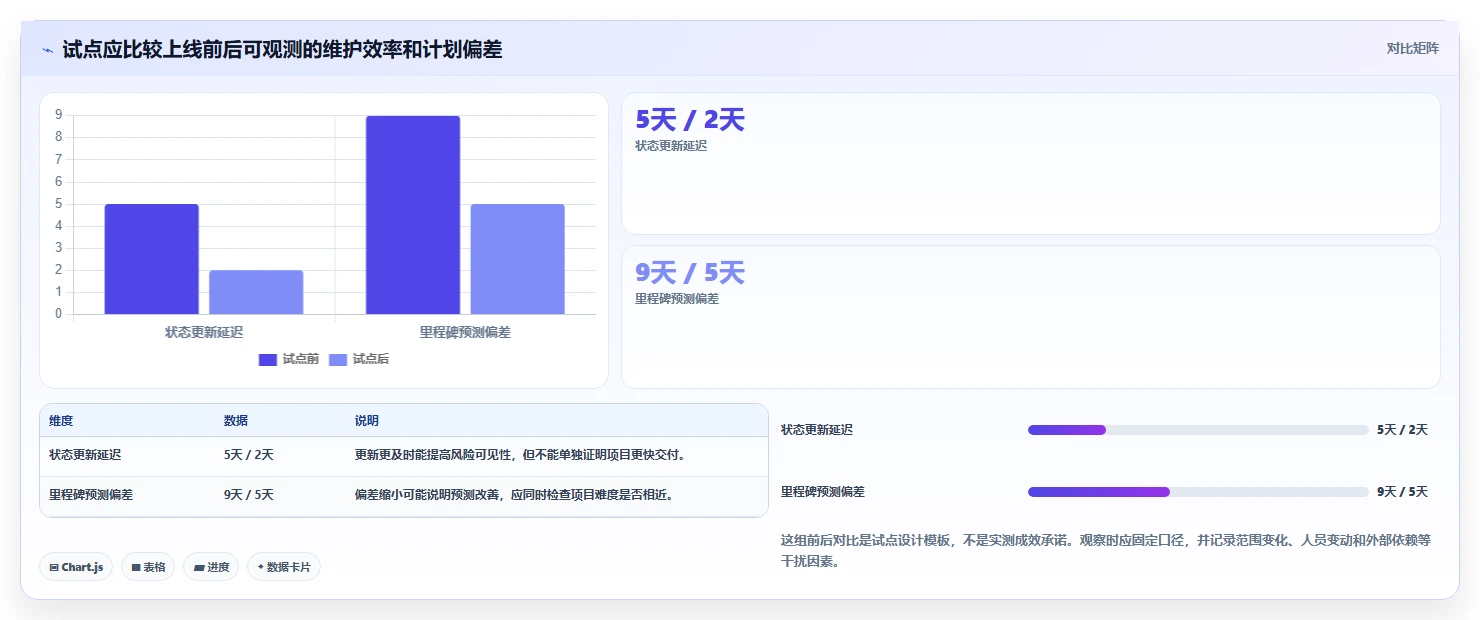Viewport: 1480px width, 620px height.
Task: Click the 状态更新延迟 caption in the data card
Action: 671,146
